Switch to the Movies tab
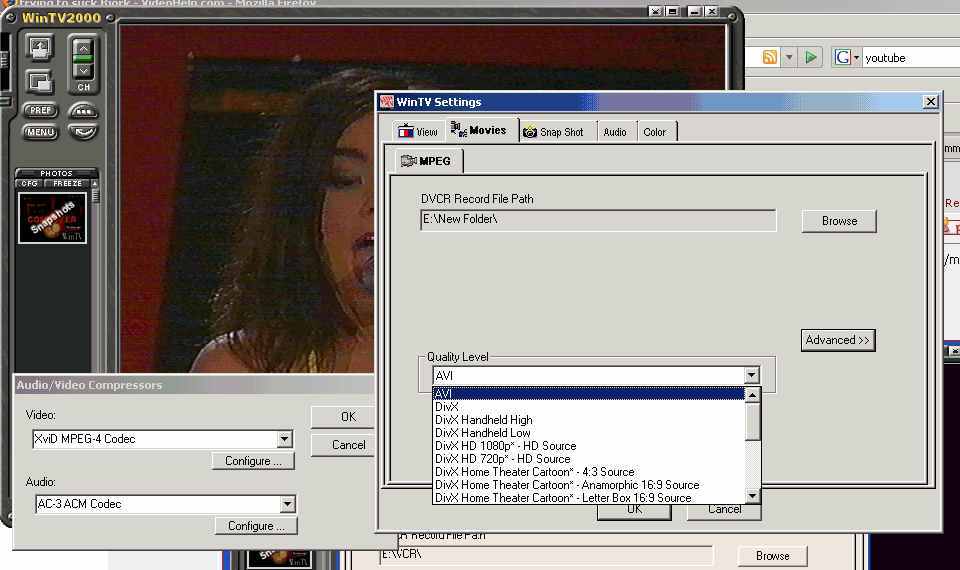The width and height of the screenshot is (960, 570). pos(481,130)
